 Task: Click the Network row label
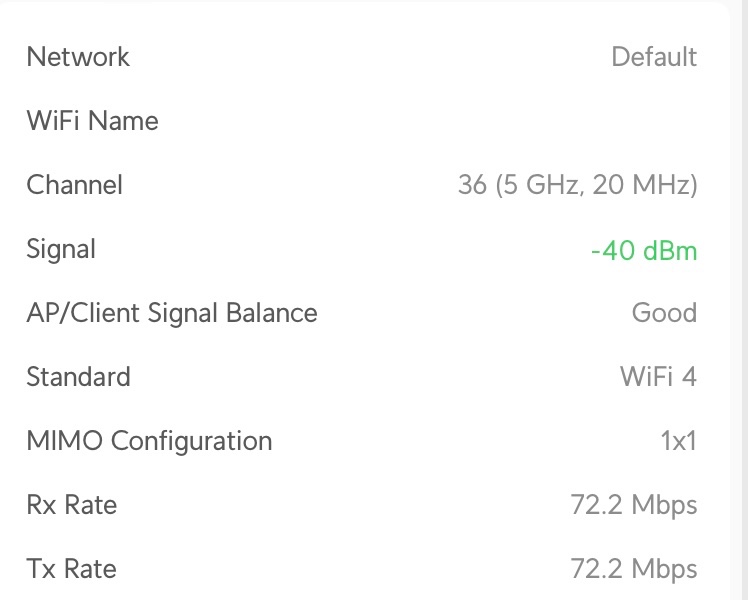tap(78, 57)
